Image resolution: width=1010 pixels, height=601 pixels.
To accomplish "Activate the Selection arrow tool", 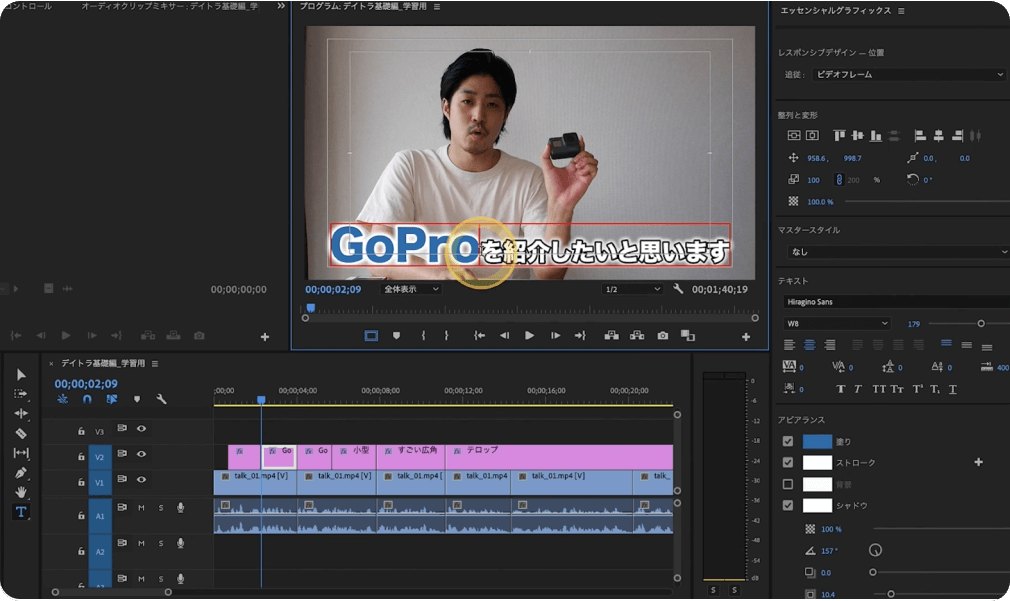I will coord(21,374).
